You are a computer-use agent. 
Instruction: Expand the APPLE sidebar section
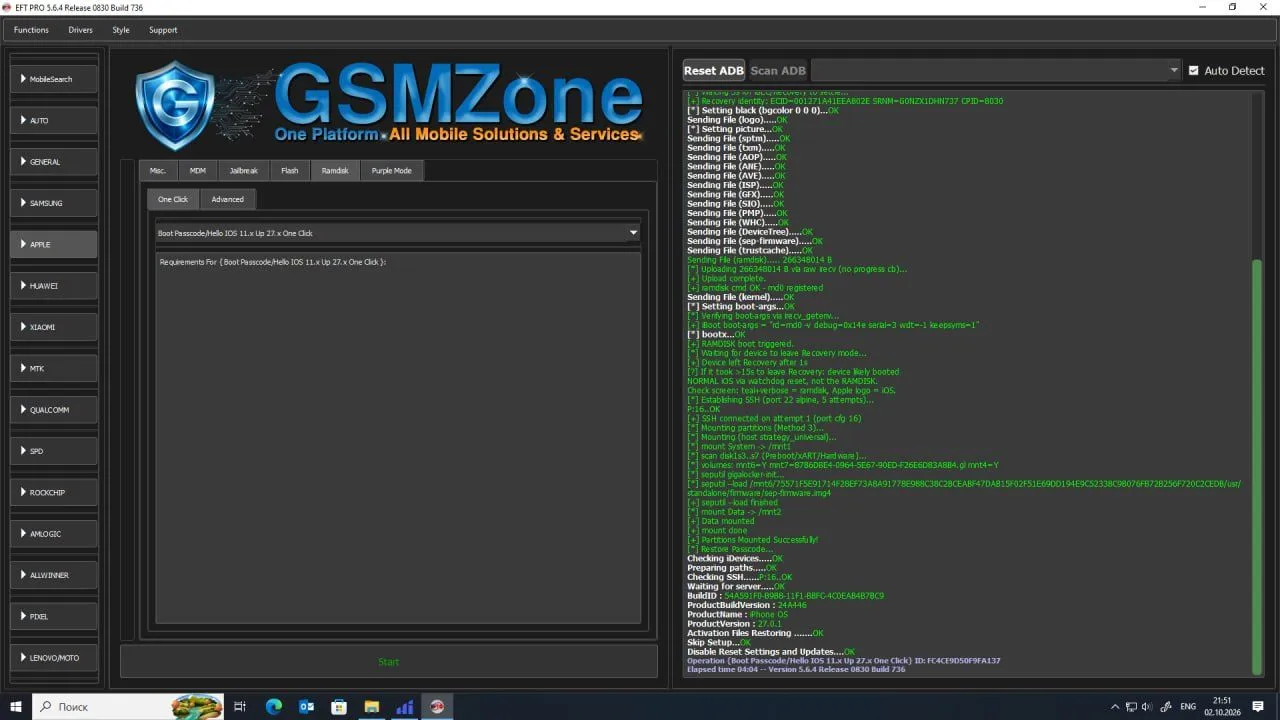pos(54,244)
